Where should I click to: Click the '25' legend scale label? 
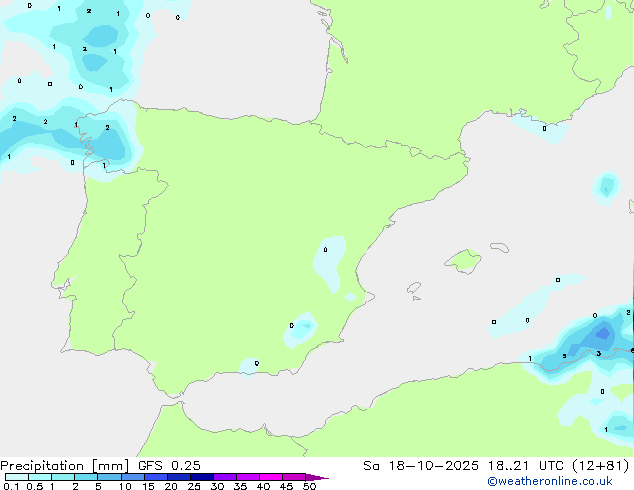pyautogui.click(x=194, y=486)
